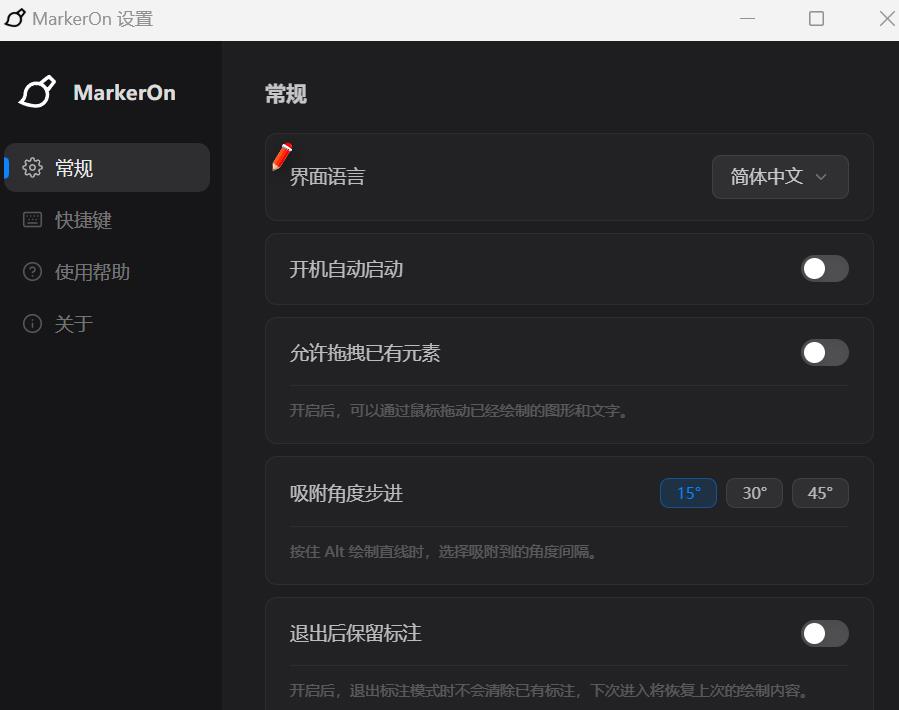Go to the 关于 page

click(107, 323)
